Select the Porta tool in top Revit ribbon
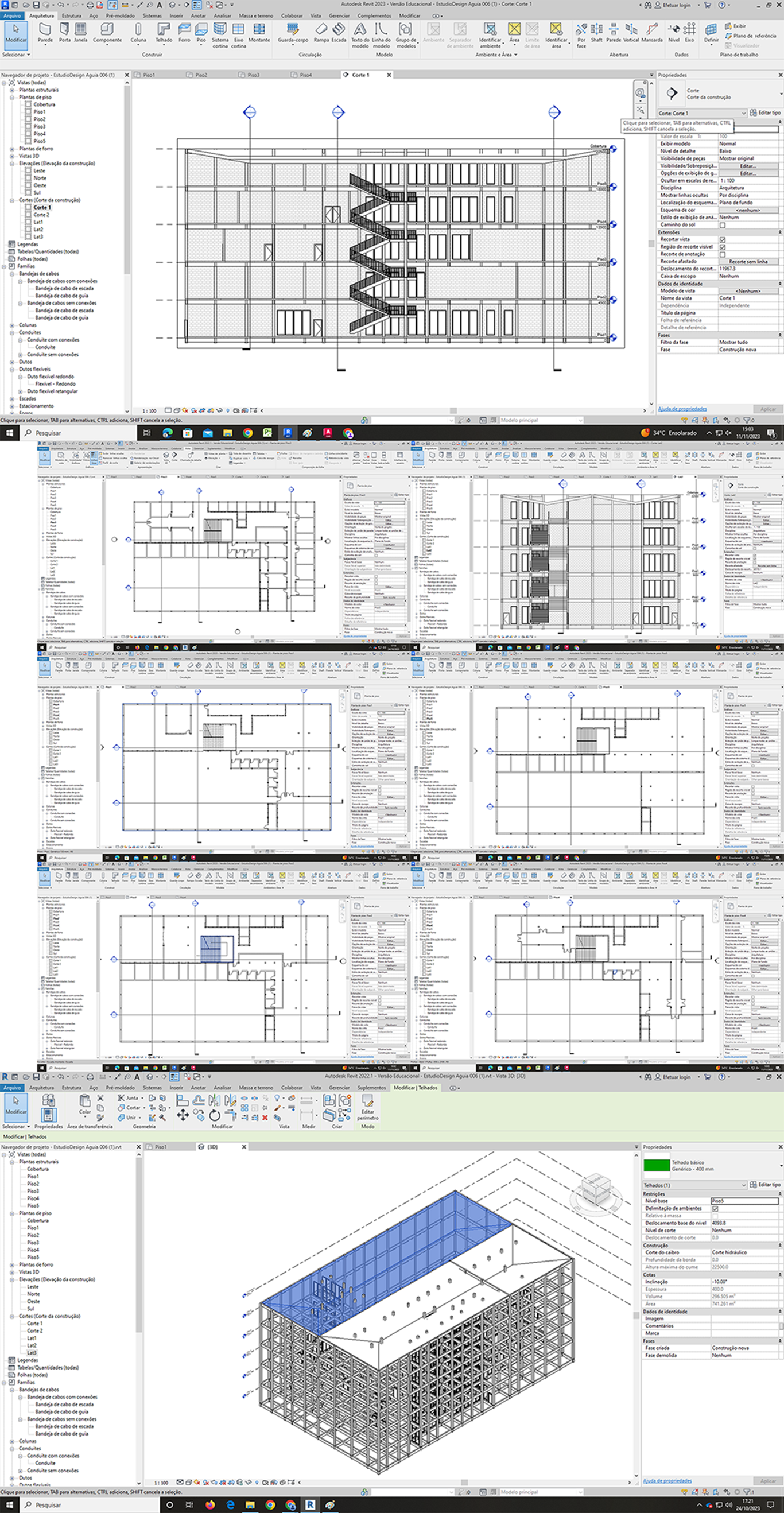Screen dimensions: 784x1513 coord(64,33)
